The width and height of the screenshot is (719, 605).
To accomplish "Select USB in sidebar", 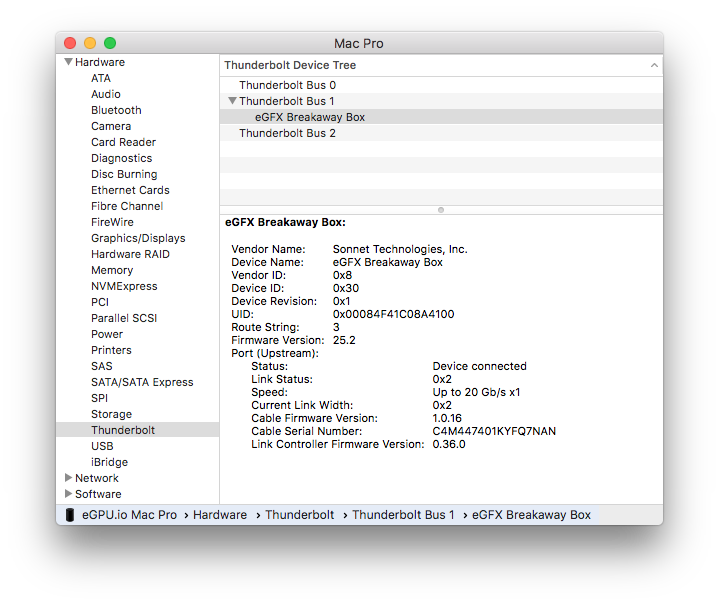I will click(x=102, y=446).
